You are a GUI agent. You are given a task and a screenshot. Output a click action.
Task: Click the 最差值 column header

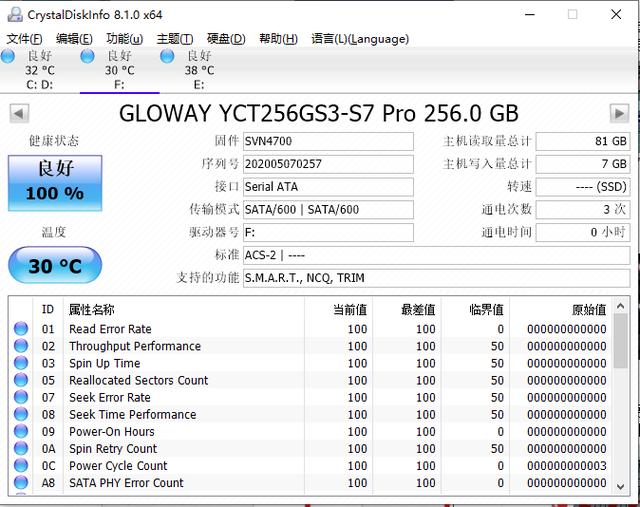point(407,309)
